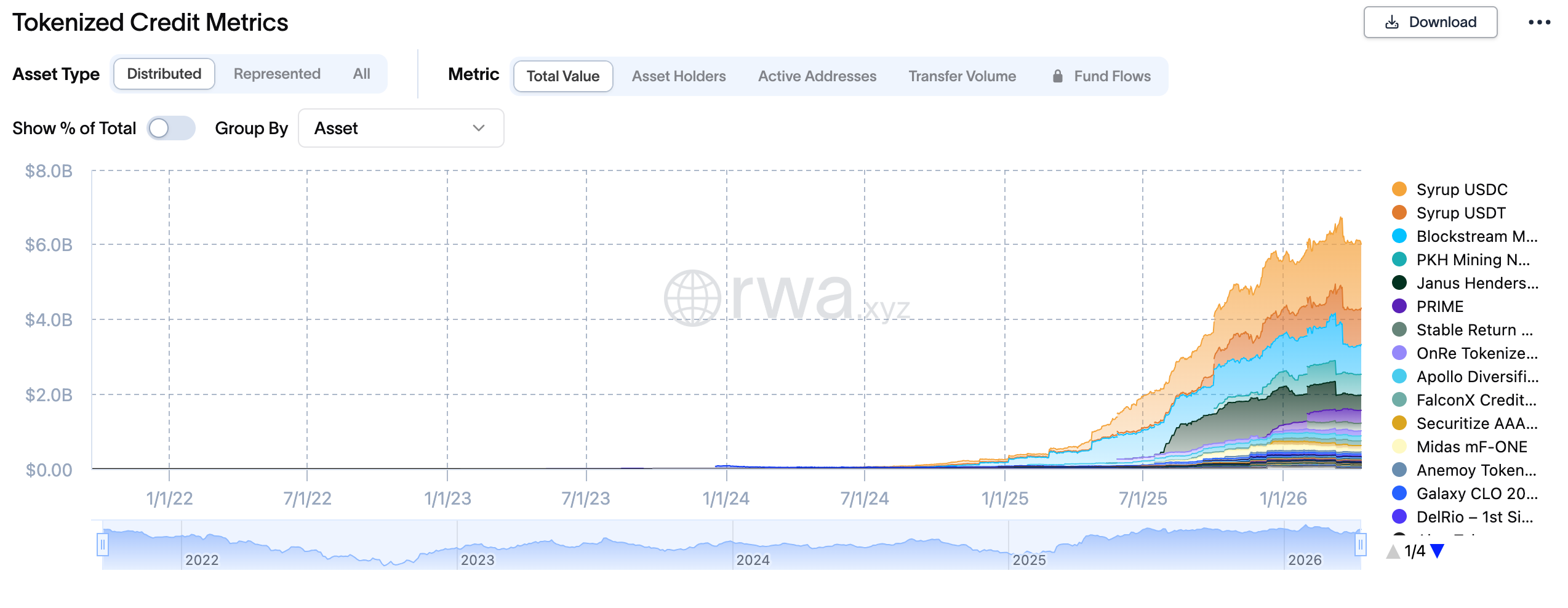The width and height of the screenshot is (1568, 608).
Task: Go to previous legend page arrow
Action: [x=1393, y=551]
